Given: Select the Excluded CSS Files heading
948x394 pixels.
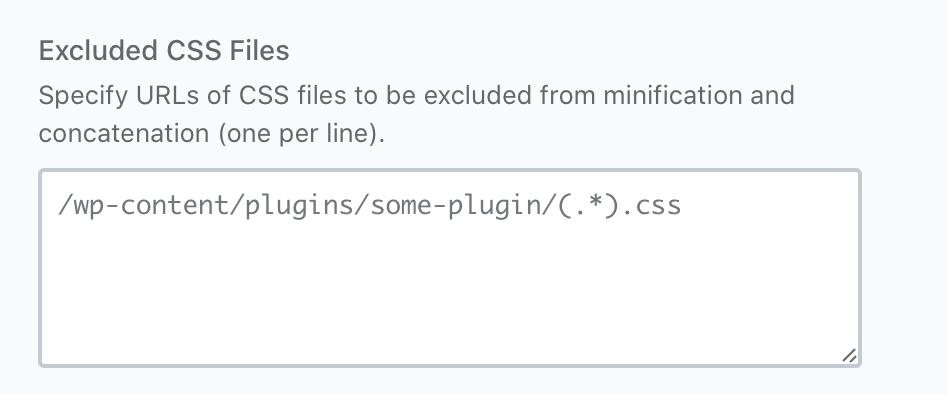Looking at the screenshot, I should click(x=164, y=51).
